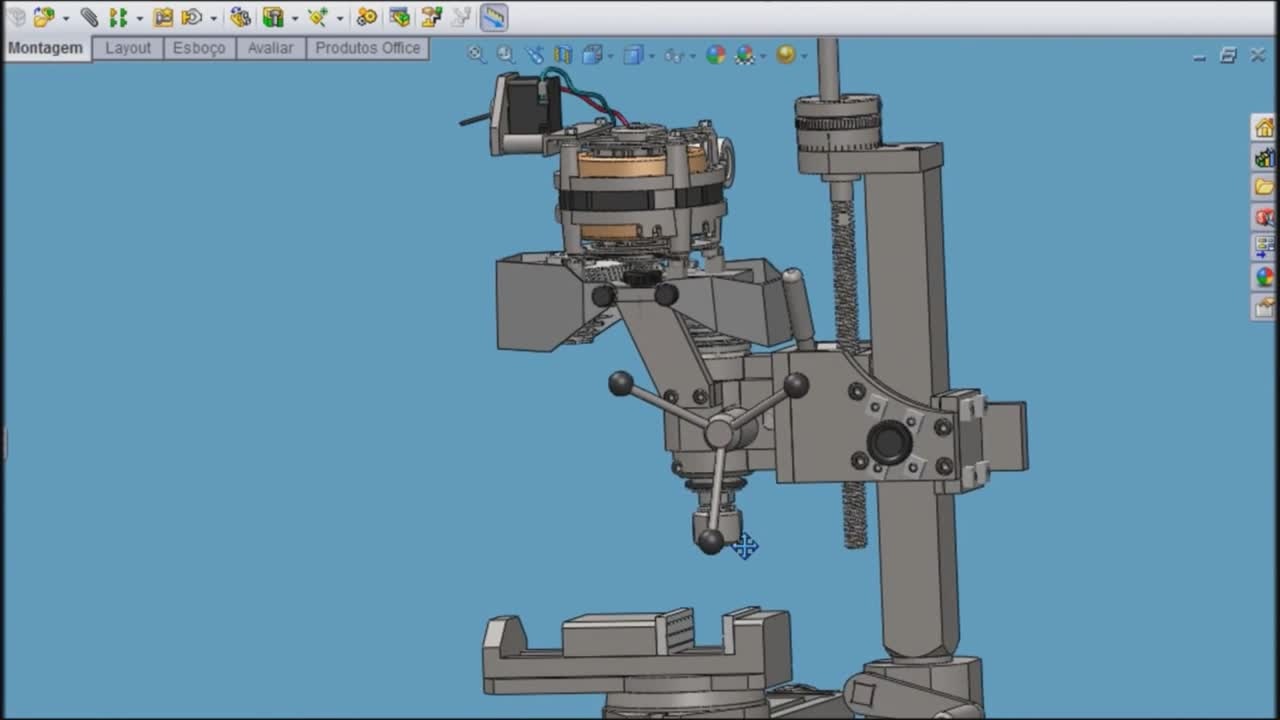This screenshot has width=1280, height=720.
Task: Switch to the Avaliar tab
Action: pyautogui.click(x=270, y=48)
